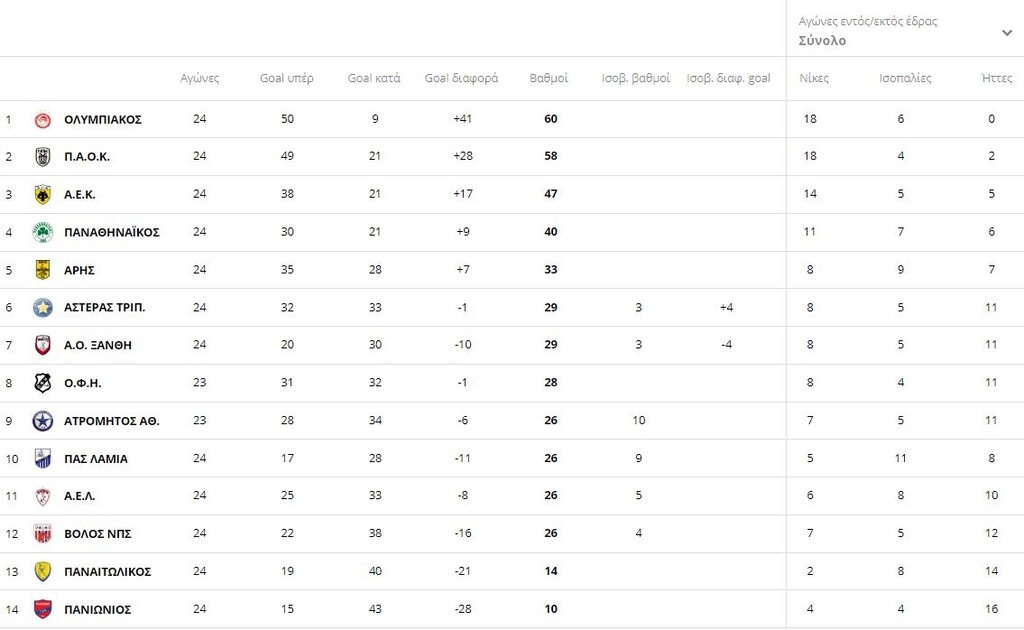Click the Goal διαφορά column header
1024x630 pixels.
pyautogui.click(x=461, y=78)
